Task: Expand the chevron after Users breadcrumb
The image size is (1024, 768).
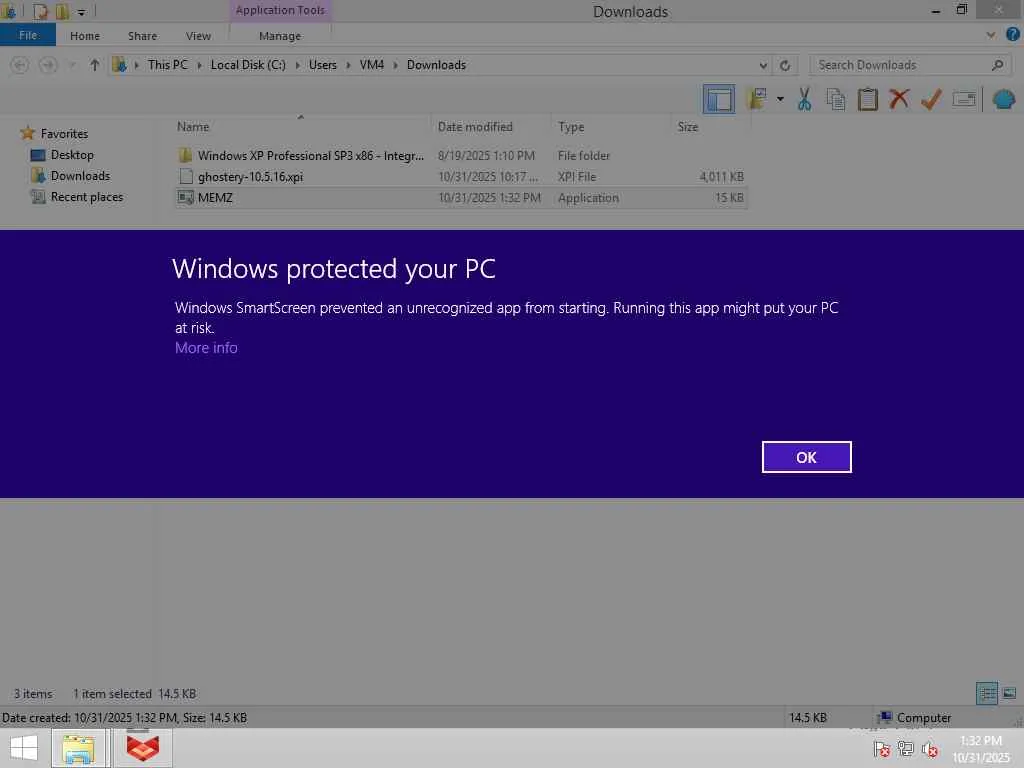Action: (348, 65)
